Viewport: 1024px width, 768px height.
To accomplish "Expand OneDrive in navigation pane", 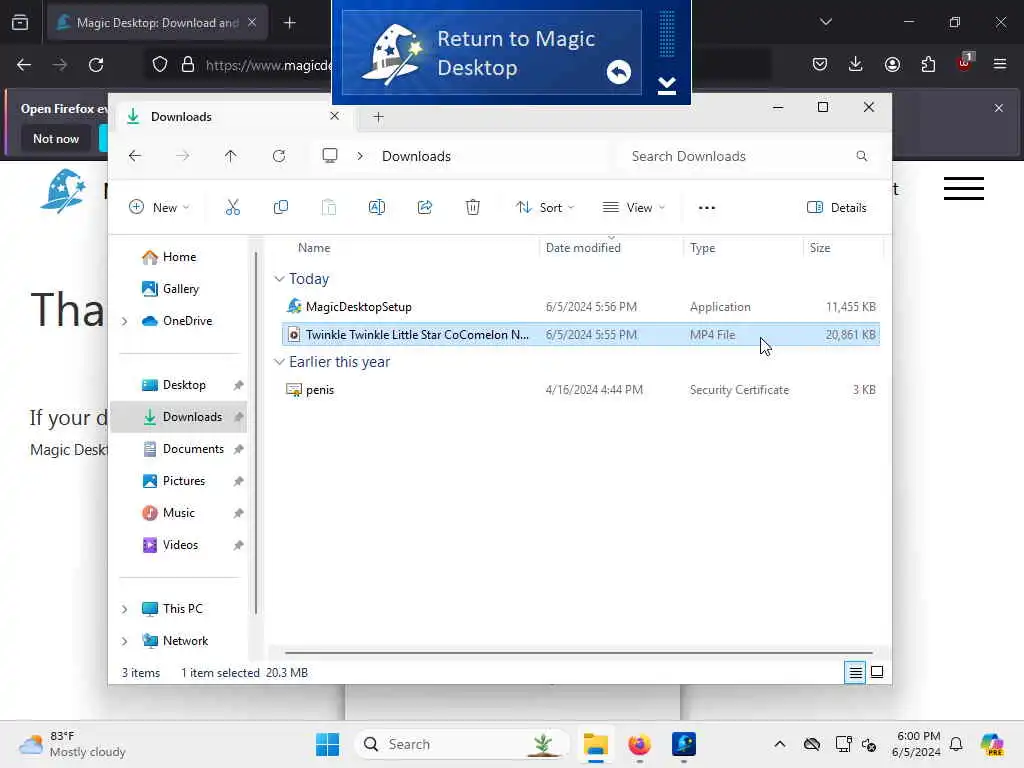I will click(124, 321).
